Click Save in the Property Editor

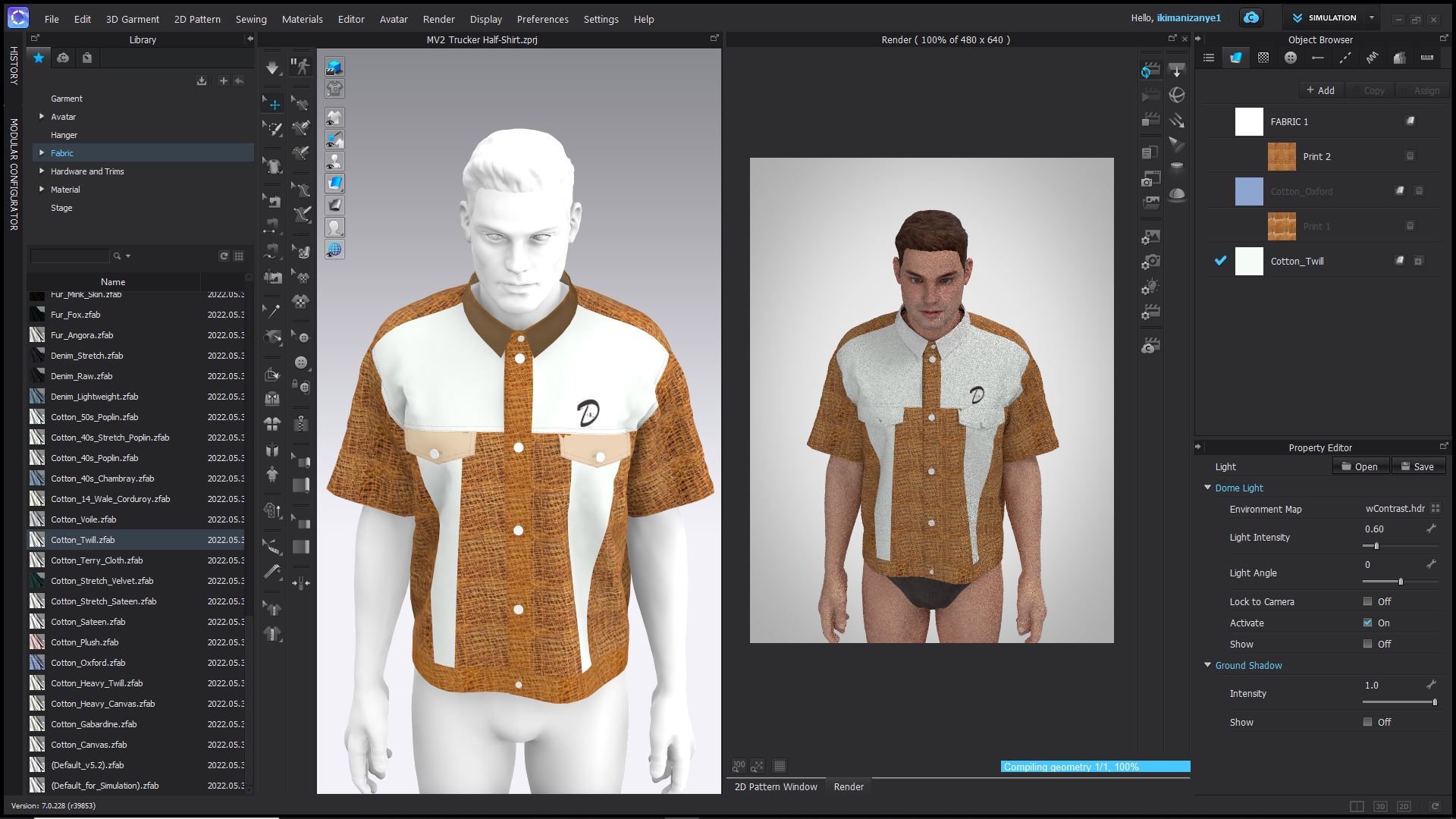pos(1417,466)
